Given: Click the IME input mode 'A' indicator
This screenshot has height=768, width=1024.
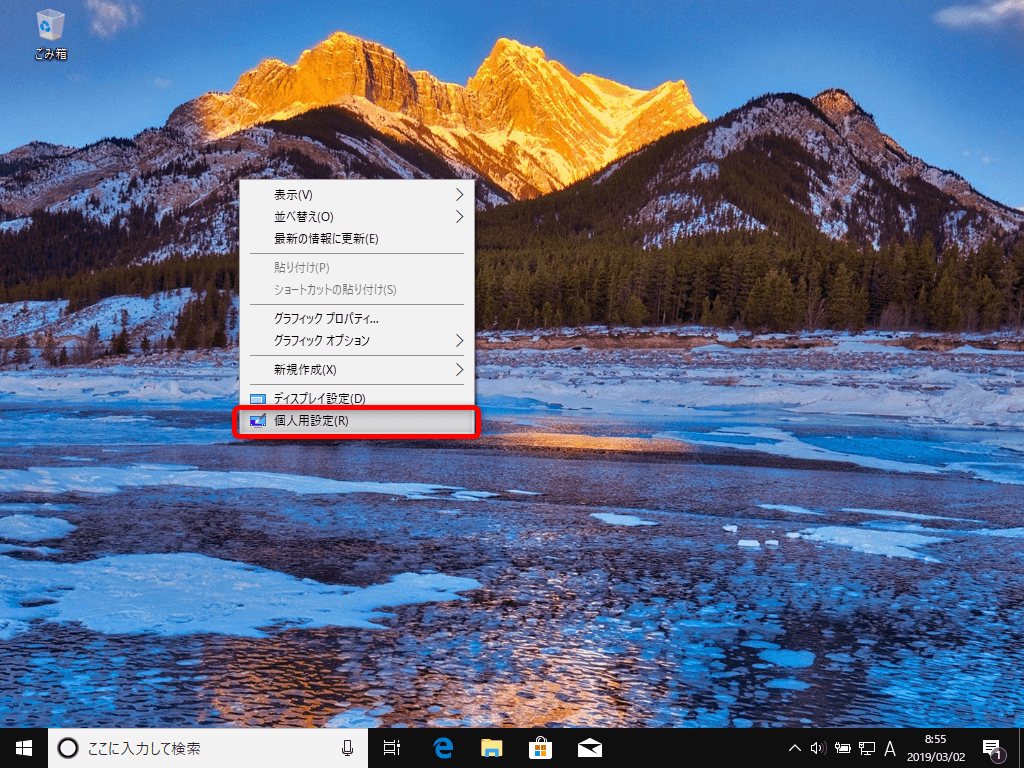Looking at the screenshot, I should tap(889, 748).
